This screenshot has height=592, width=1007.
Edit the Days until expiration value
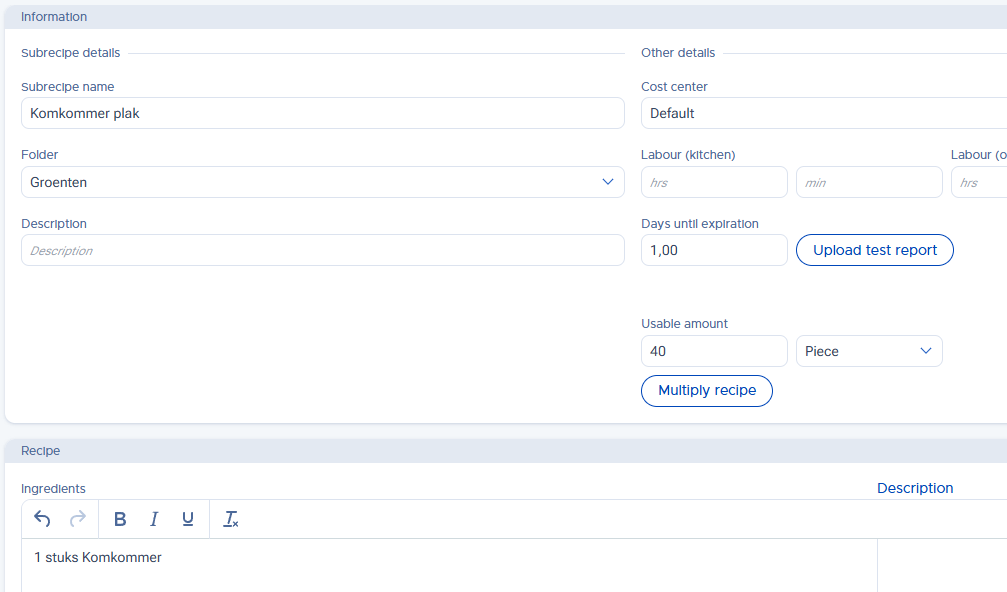point(714,250)
